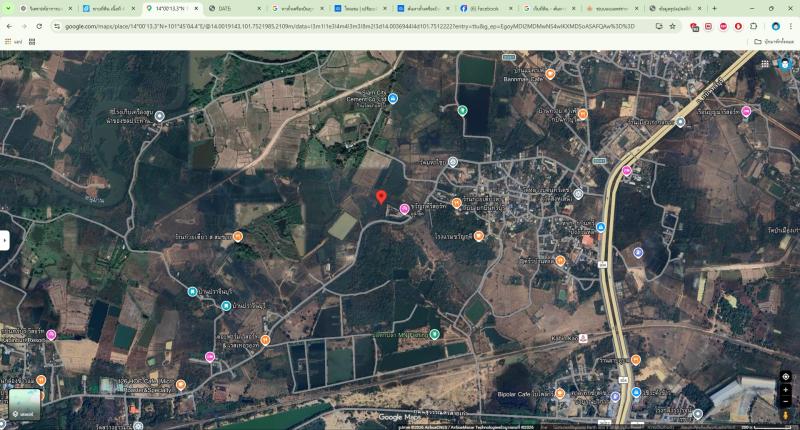Select the Siam City Cement place marker
Image resolution: width=800 pixels, height=430 pixels.
click(393, 98)
